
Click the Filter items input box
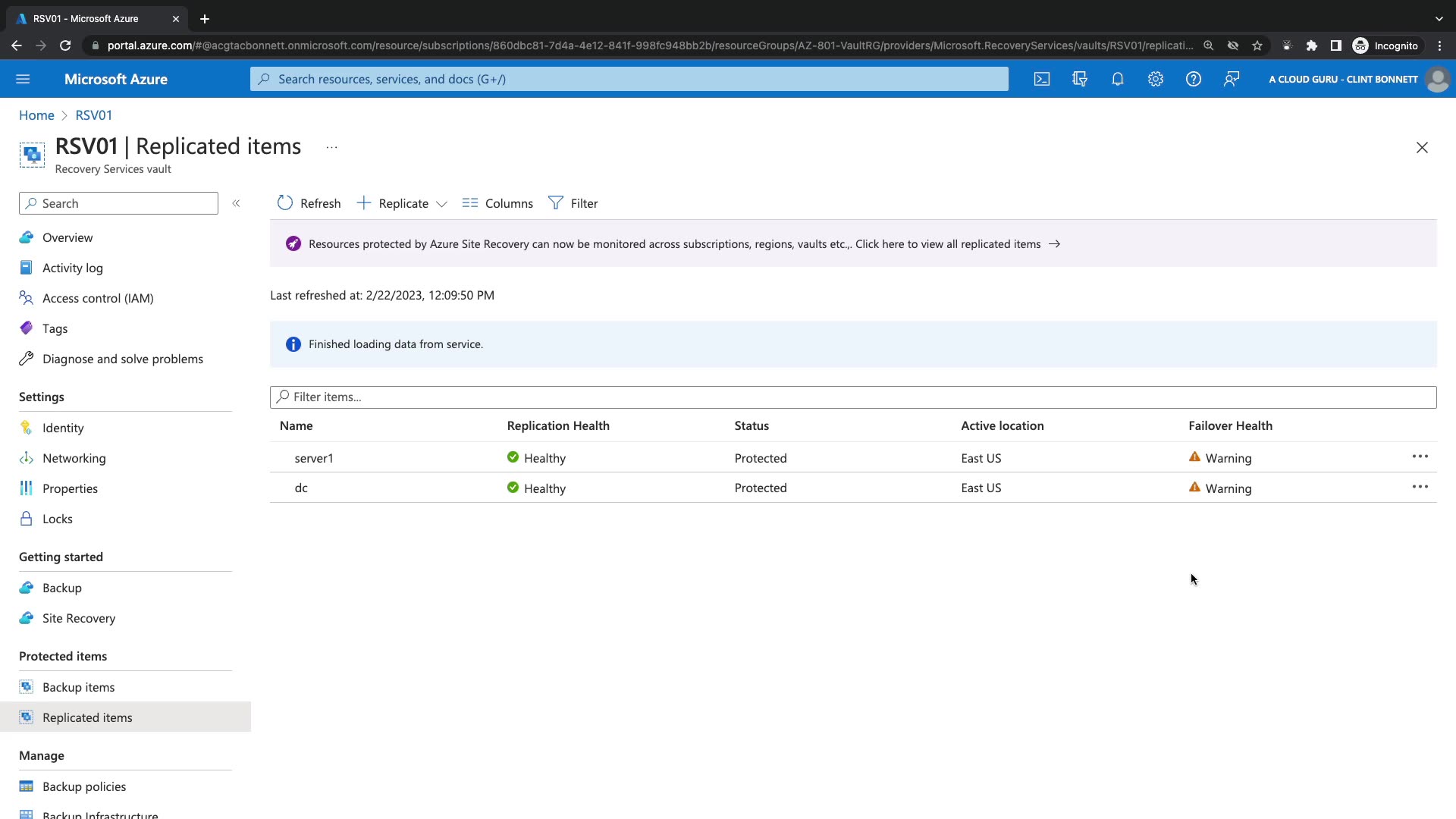pos(853,397)
